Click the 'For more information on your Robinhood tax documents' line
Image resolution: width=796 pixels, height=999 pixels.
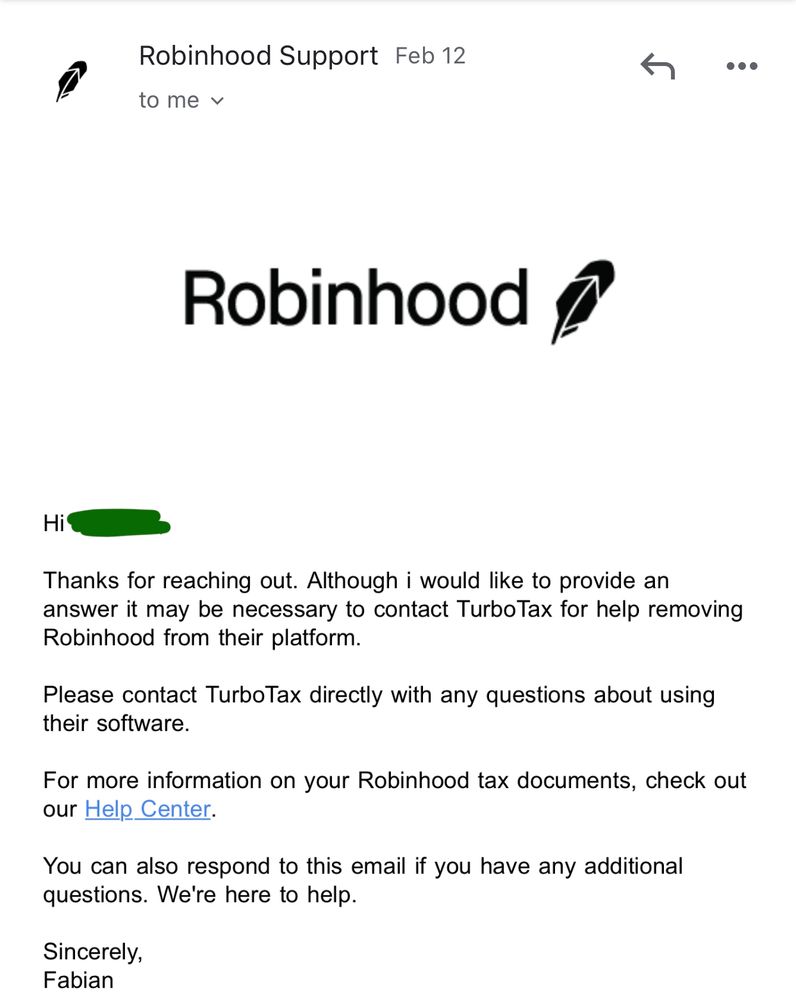point(394,780)
